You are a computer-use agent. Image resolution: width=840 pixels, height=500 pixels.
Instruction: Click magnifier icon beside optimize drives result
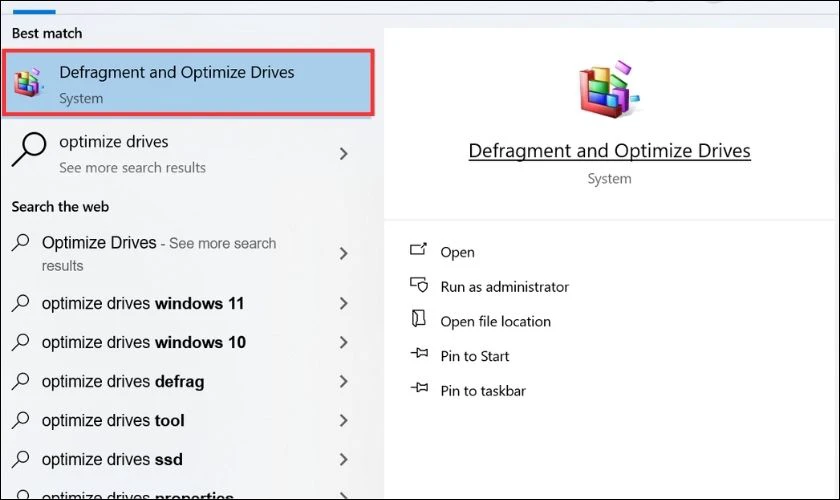coord(29,150)
